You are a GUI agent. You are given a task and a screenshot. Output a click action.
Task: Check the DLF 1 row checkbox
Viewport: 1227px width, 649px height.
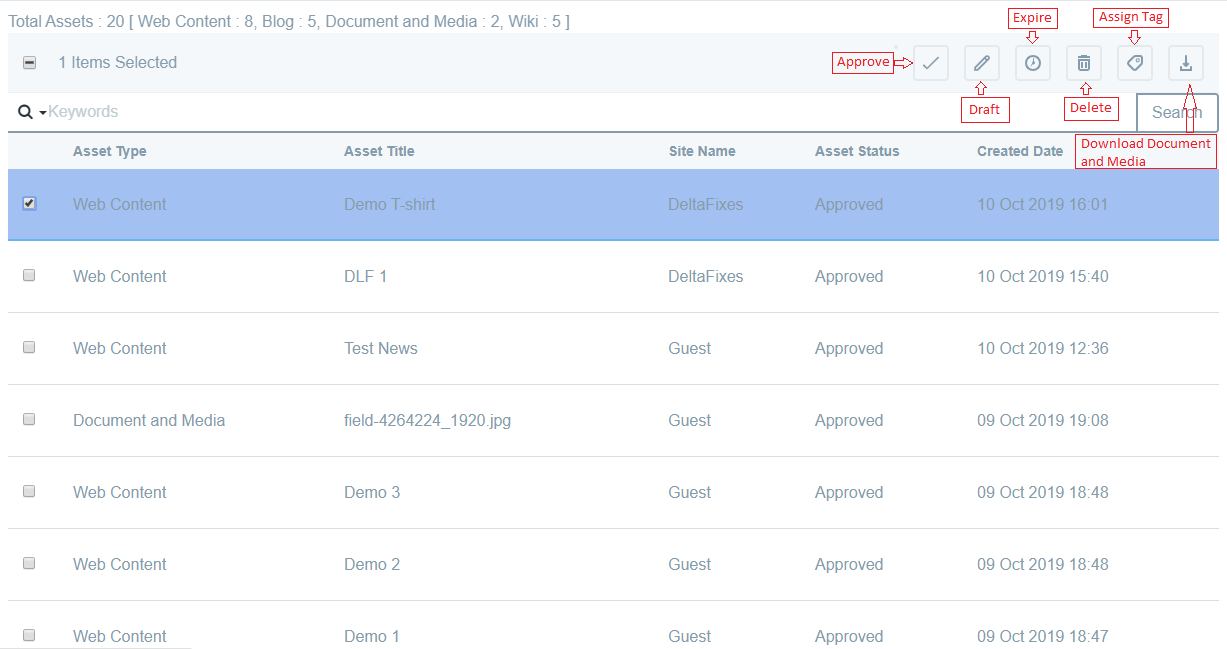(29, 275)
